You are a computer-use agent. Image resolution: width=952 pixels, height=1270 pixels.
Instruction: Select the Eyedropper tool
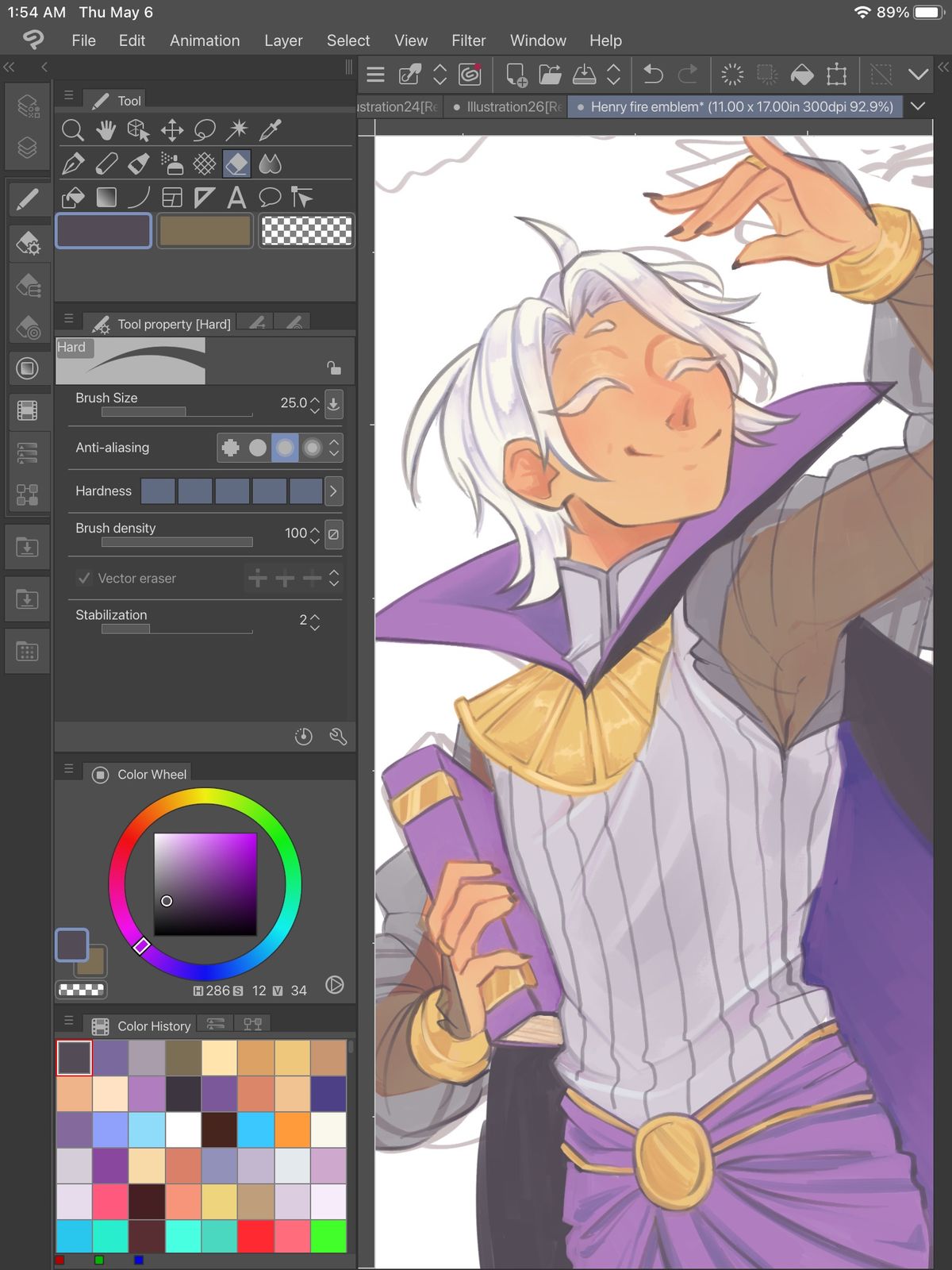click(x=271, y=130)
